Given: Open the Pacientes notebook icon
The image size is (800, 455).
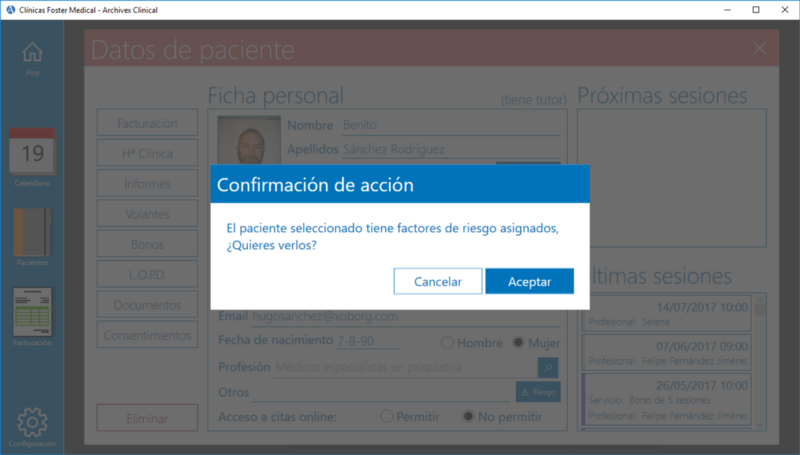Looking at the screenshot, I should point(32,233).
